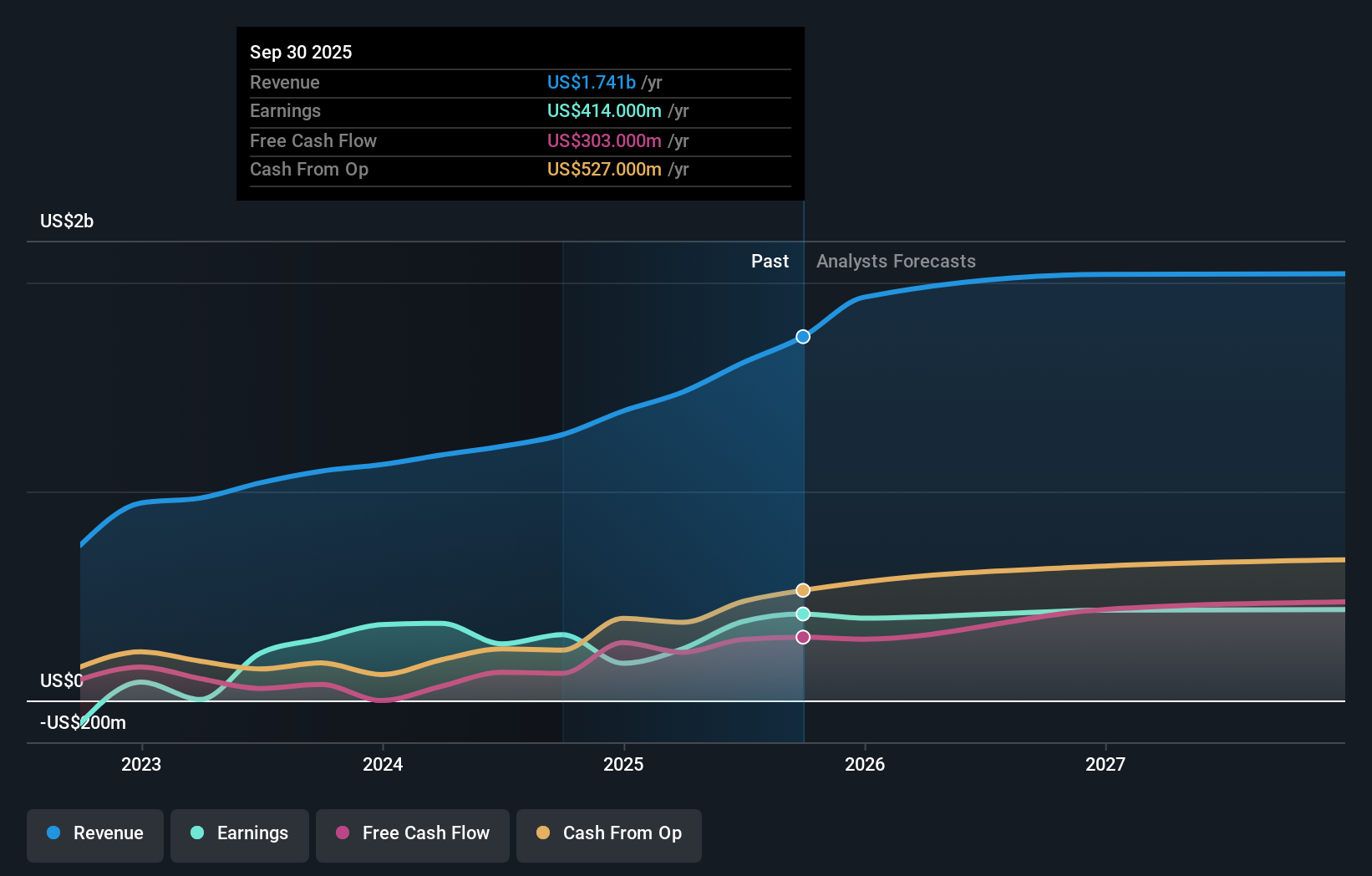Toggle the Earnings series visibility

click(240, 833)
